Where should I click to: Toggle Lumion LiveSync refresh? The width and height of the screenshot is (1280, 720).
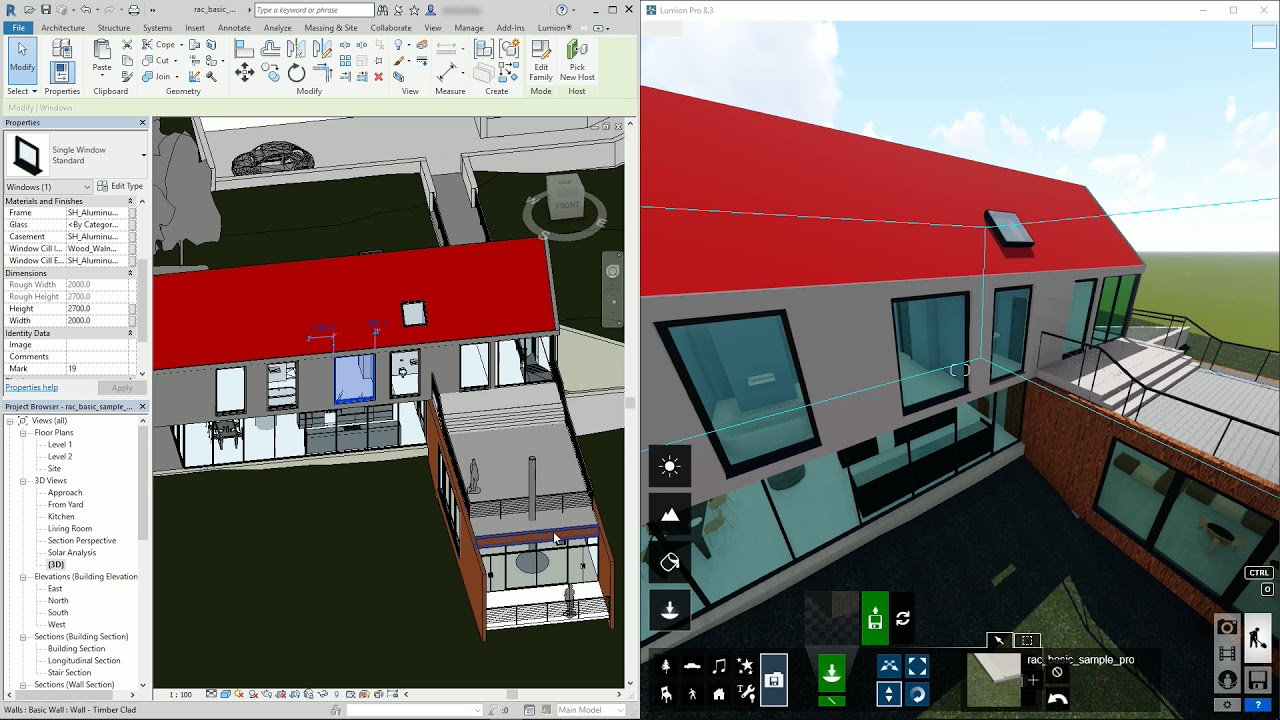point(902,618)
